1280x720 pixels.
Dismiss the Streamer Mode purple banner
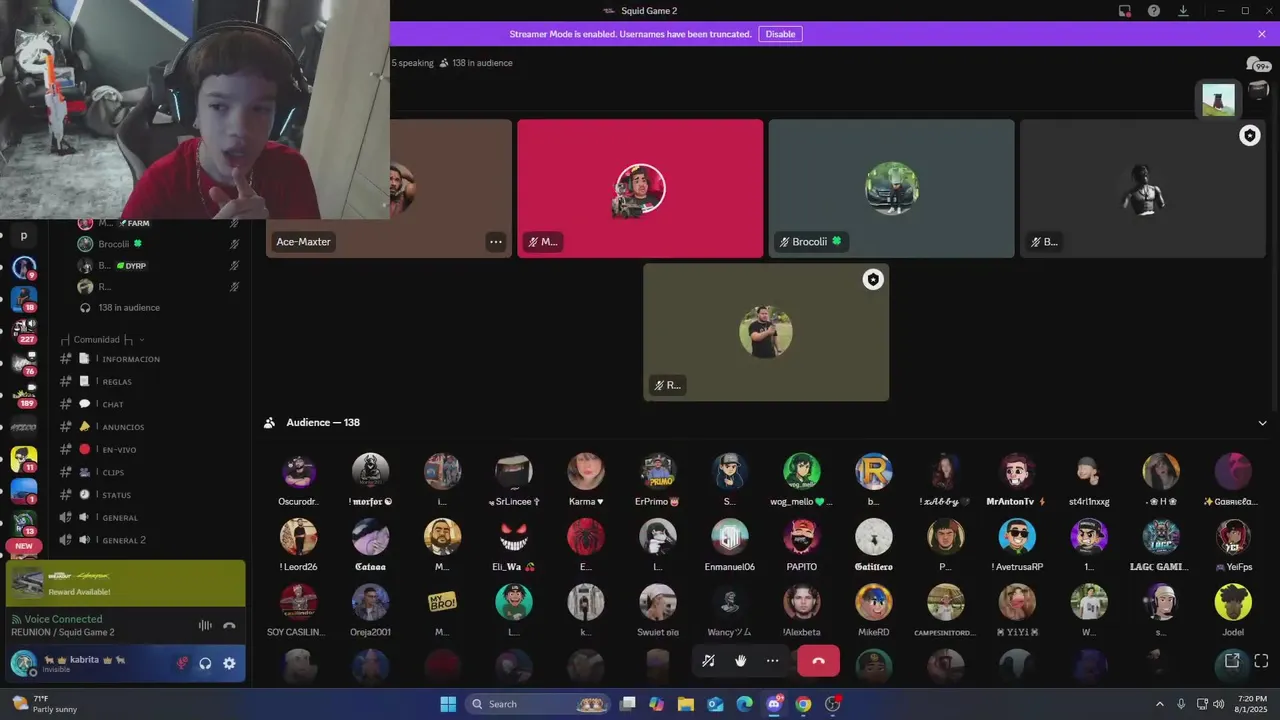coord(1262,34)
